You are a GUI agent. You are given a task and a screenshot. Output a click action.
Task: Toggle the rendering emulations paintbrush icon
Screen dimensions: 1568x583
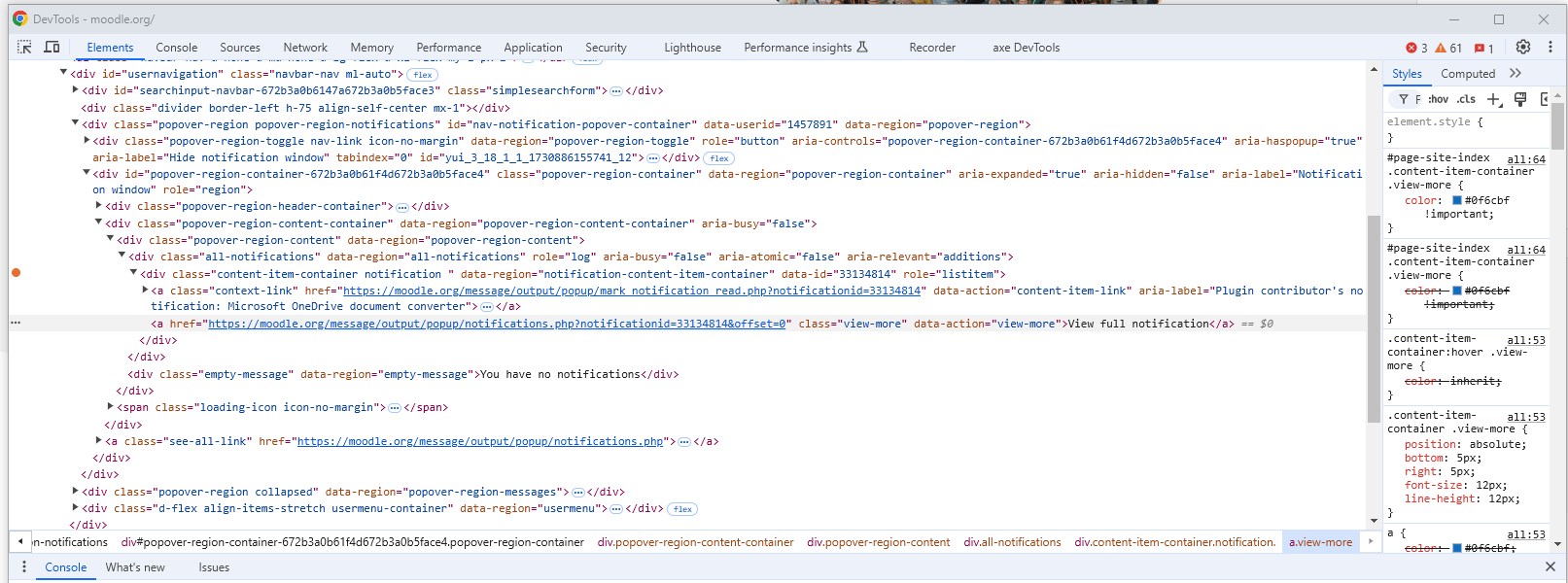pos(1520,99)
